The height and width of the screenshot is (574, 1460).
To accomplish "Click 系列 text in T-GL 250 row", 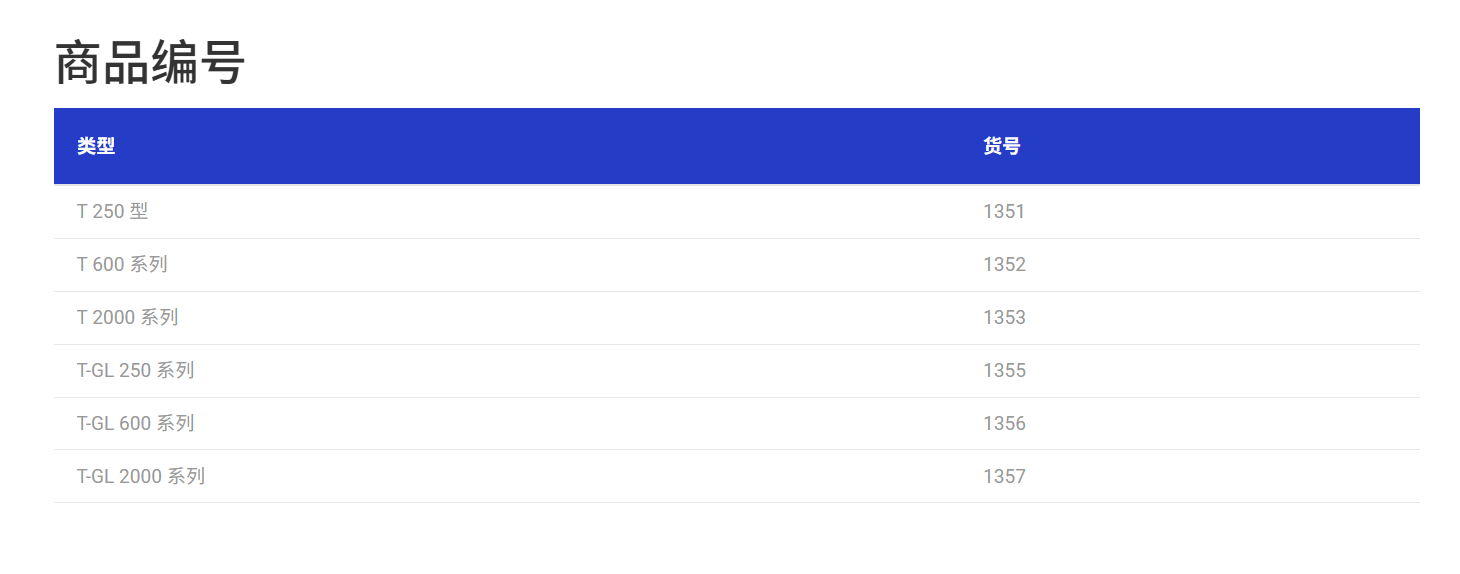I will [175, 370].
